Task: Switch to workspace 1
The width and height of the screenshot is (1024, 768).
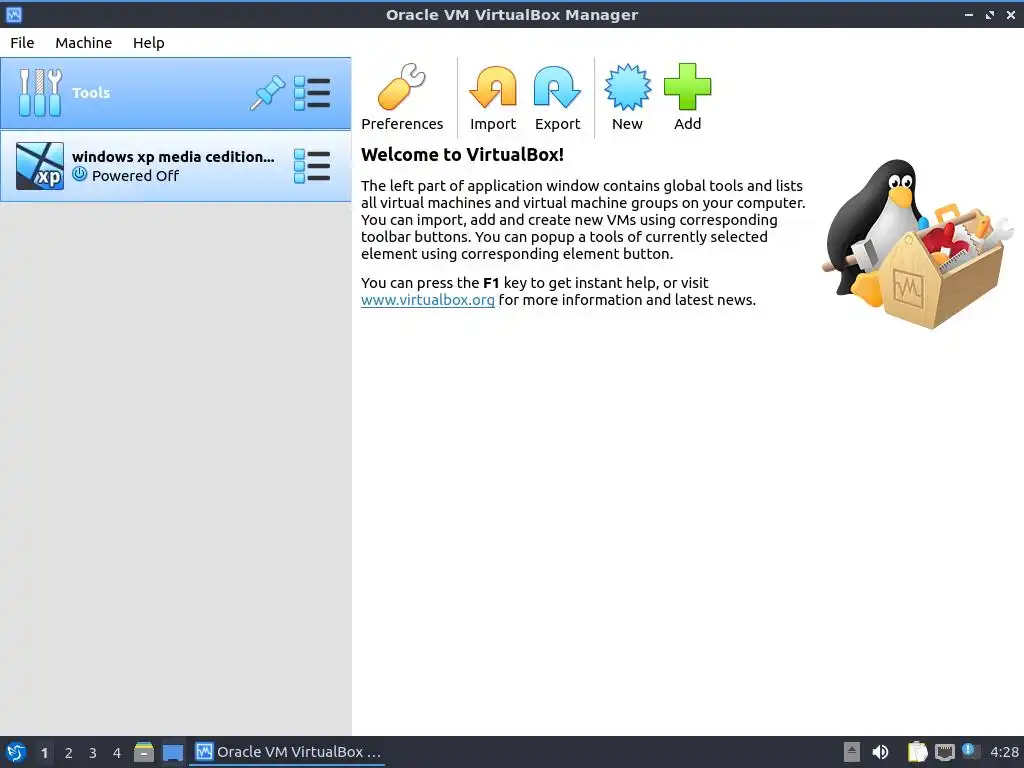Action: pos(44,753)
